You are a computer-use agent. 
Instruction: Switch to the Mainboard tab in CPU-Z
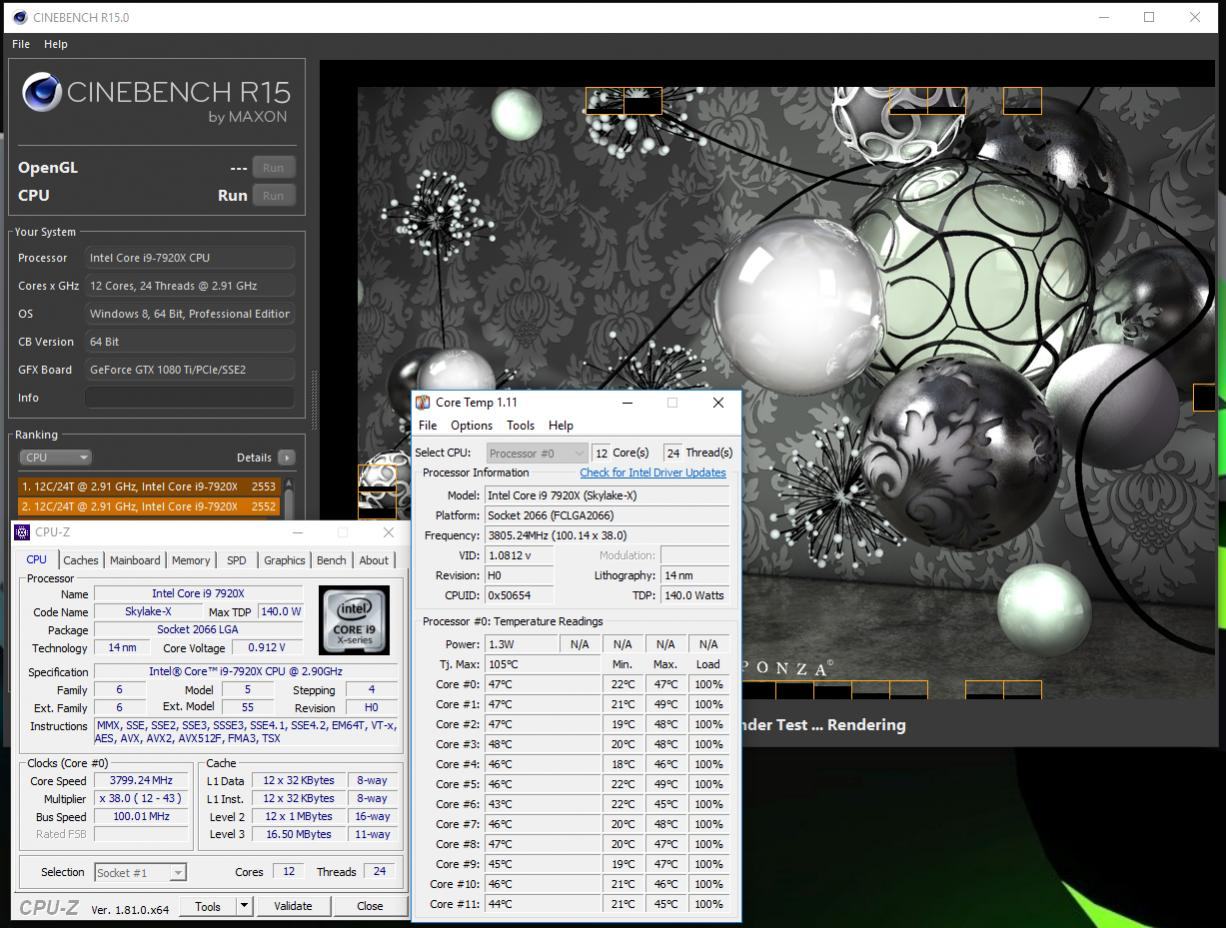pos(134,560)
